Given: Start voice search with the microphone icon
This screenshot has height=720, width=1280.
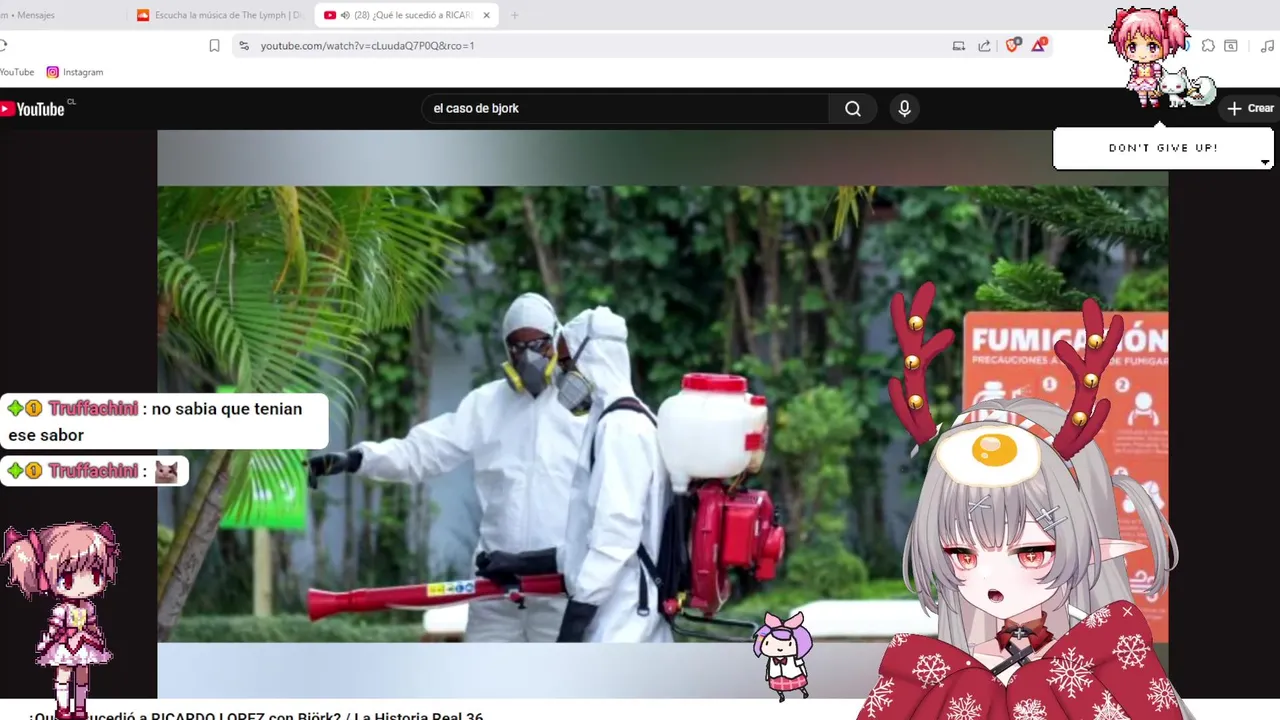Looking at the screenshot, I should coord(904,109).
